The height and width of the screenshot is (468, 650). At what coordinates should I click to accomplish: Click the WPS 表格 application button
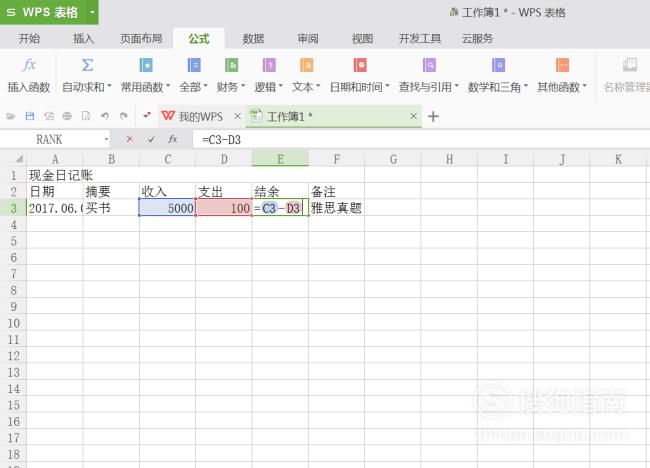coord(44,12)
